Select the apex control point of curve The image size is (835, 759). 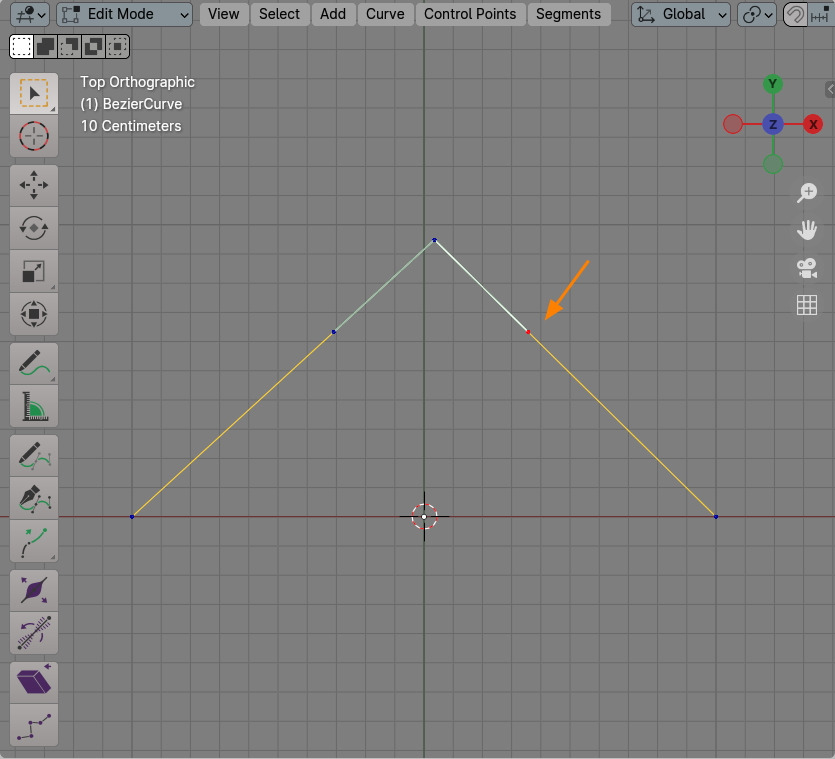click(x=435, y=240)
